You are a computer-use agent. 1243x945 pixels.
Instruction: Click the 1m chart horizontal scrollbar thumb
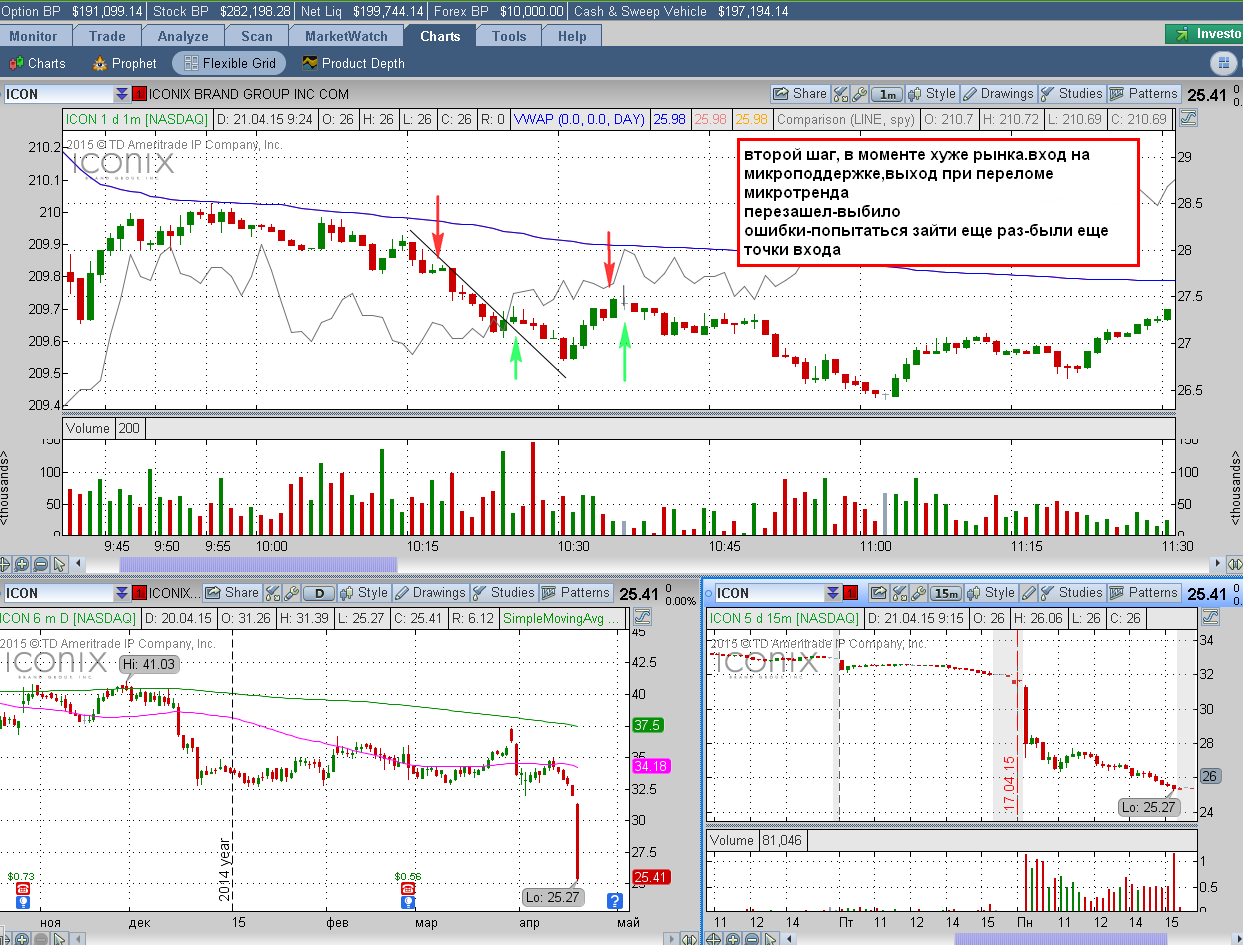coord(258,564)
